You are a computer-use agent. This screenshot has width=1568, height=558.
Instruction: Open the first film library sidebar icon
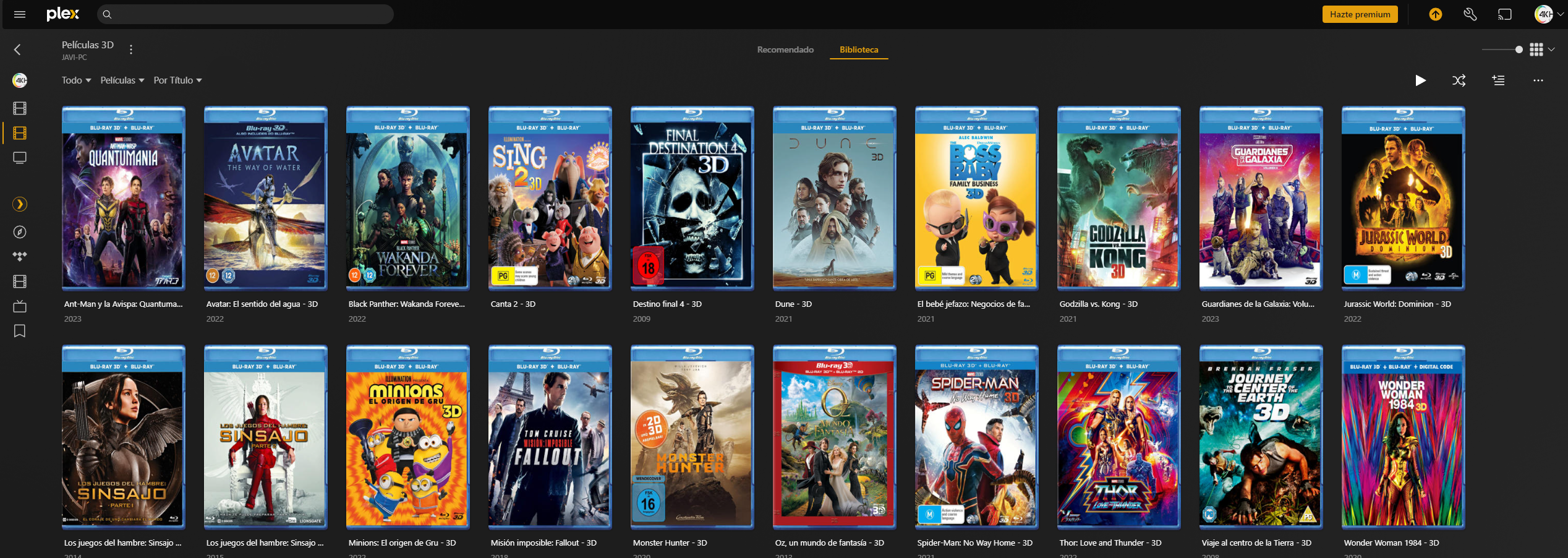coord(20,108)
